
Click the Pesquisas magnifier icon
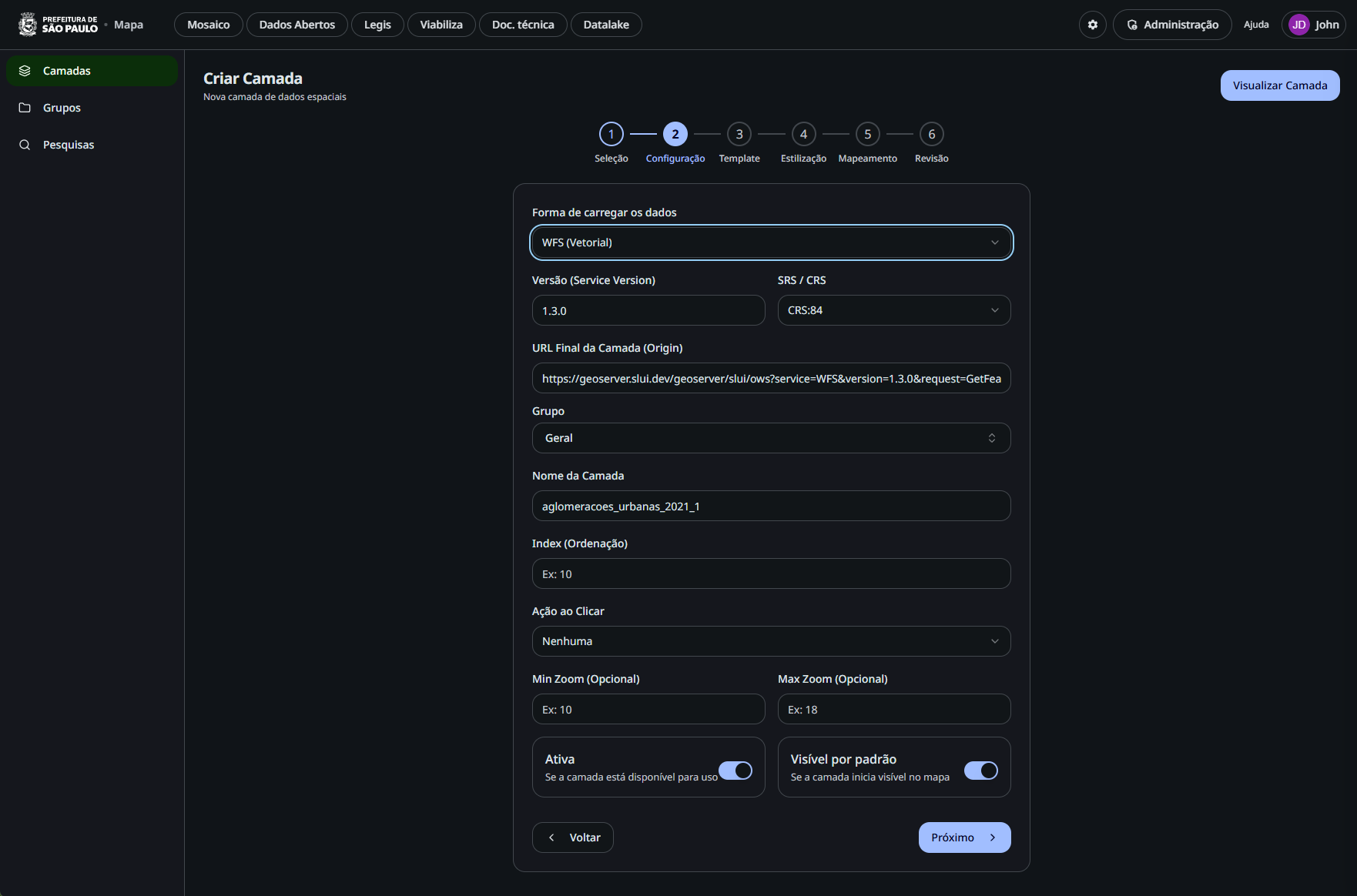pyautogui.click(x=25, y=145)
